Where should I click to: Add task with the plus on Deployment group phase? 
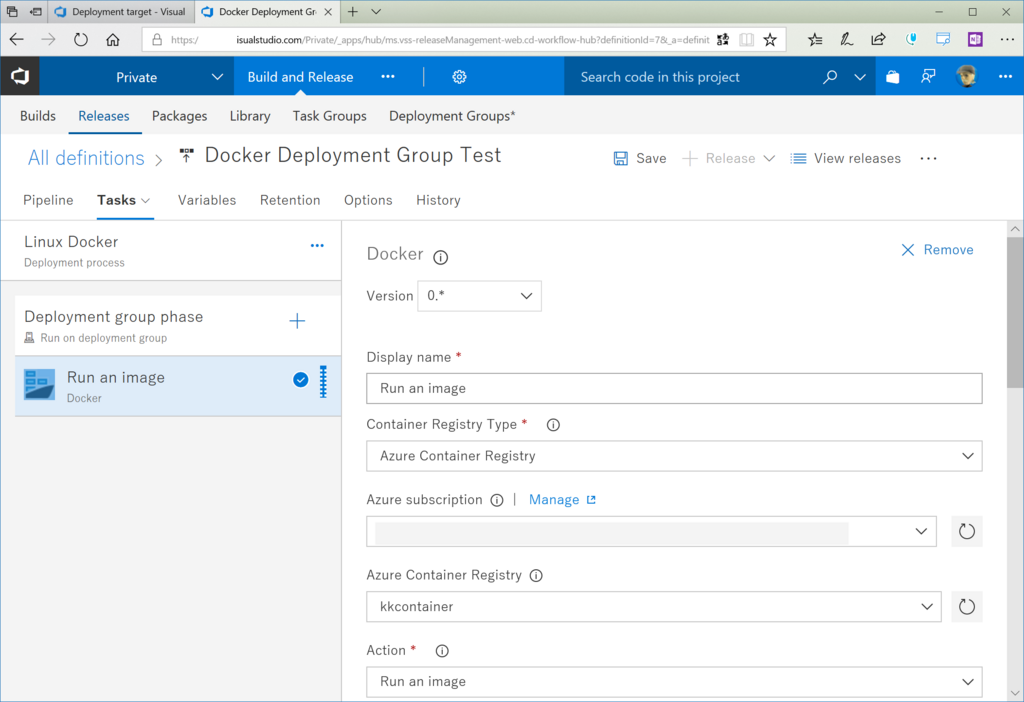pyautogui.click(x=297, y=321)
